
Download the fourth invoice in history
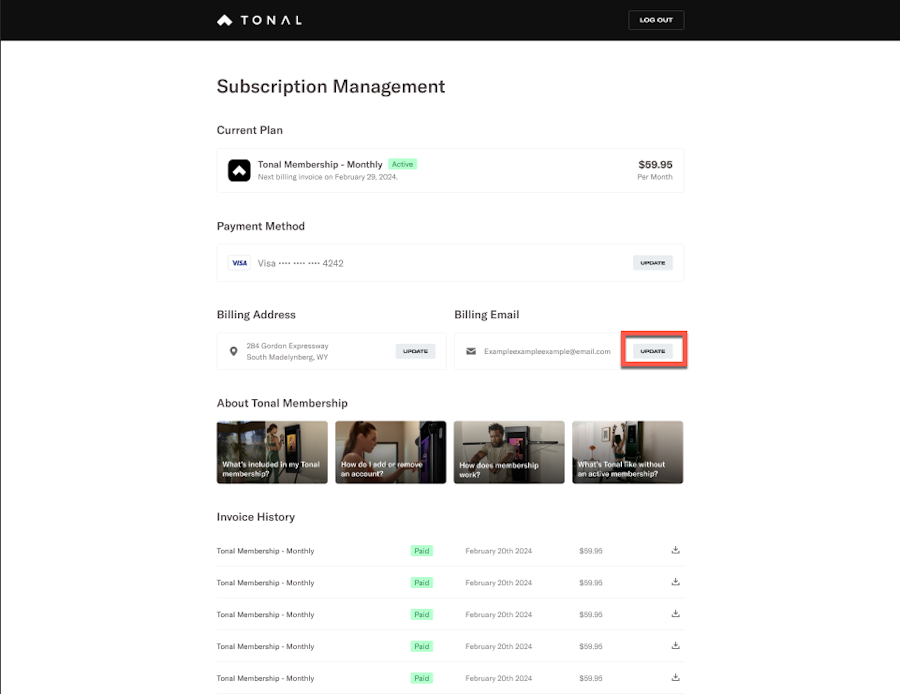[676, 645]
